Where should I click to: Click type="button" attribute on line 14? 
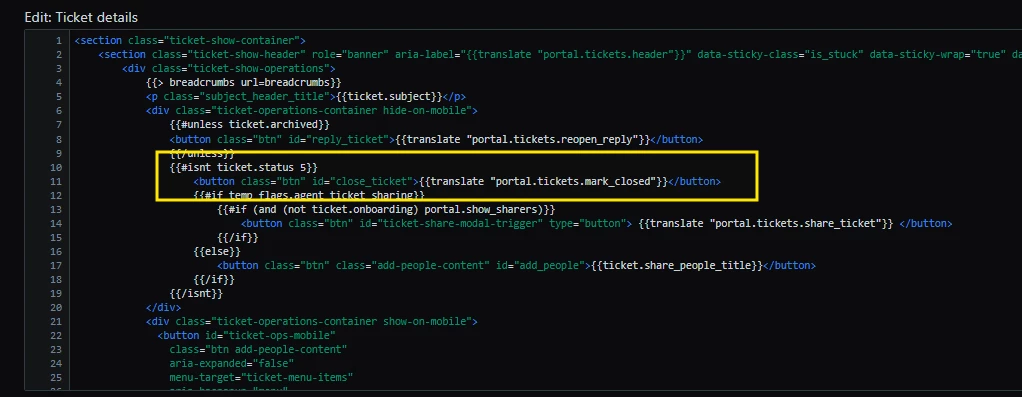pos(589,224)
